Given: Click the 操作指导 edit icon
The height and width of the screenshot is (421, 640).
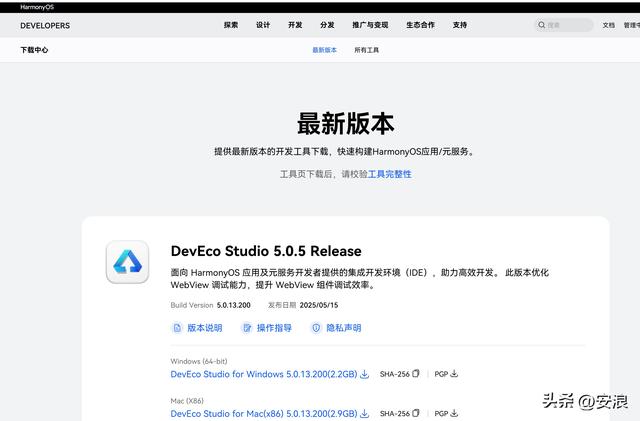Looking at the screenshot, I should click(x=247, y=328).
